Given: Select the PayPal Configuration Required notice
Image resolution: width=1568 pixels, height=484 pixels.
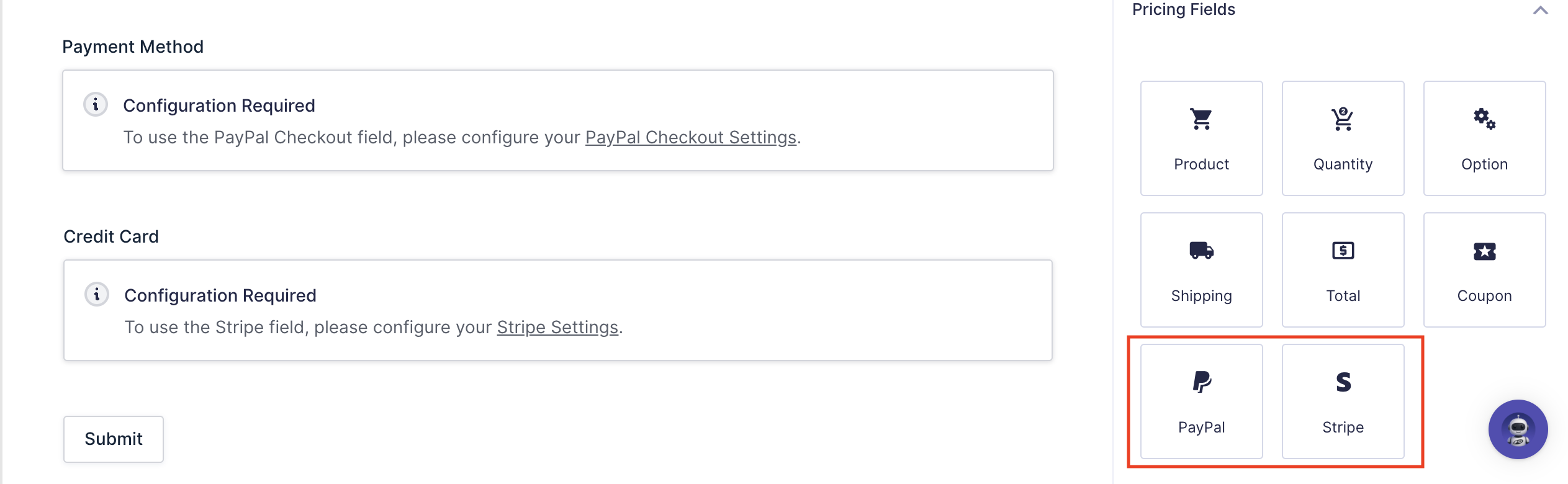Looking at the screenshot, I should [557, 121].
